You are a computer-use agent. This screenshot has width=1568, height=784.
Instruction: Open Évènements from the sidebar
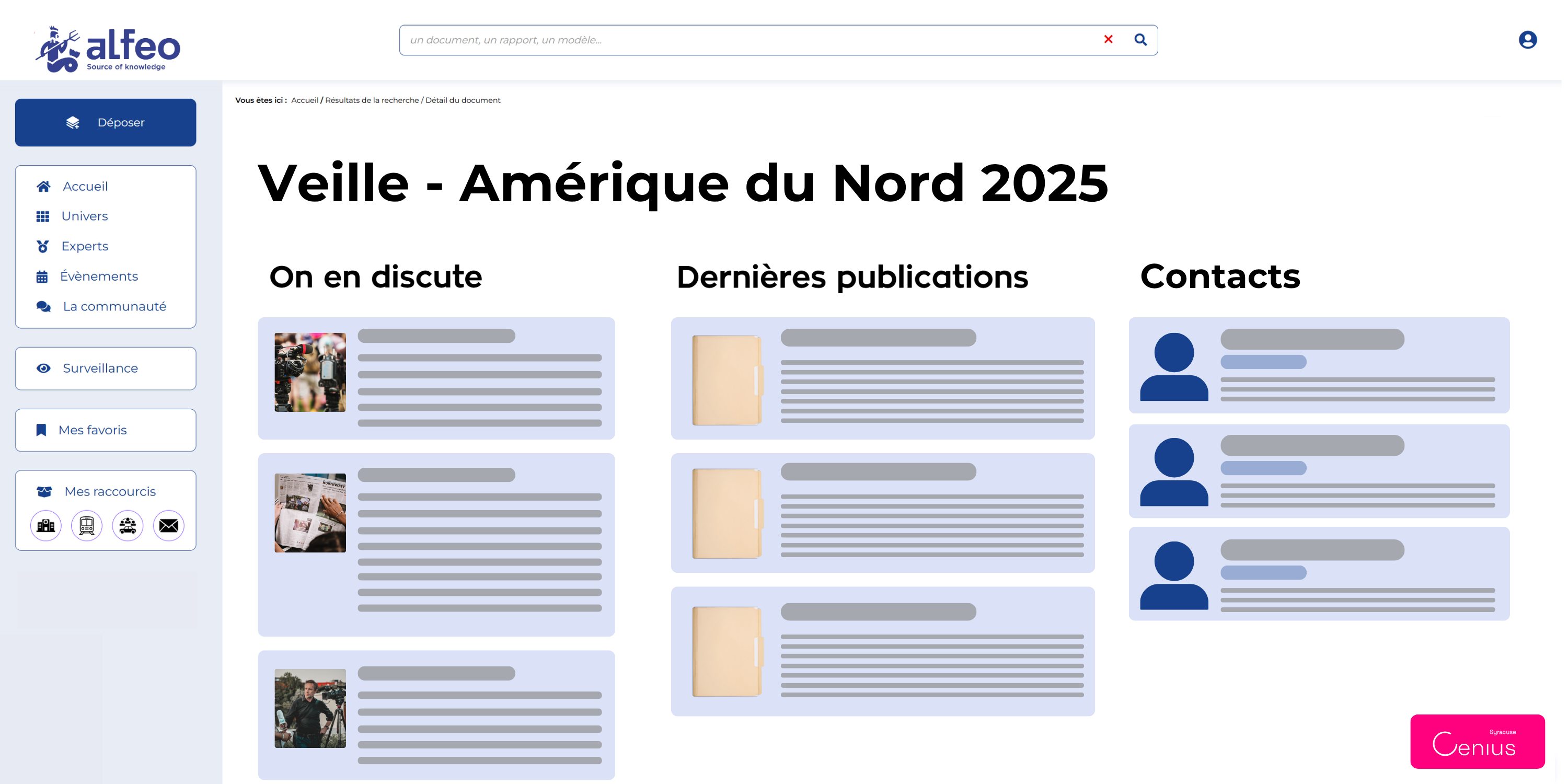tap(99, 276)
